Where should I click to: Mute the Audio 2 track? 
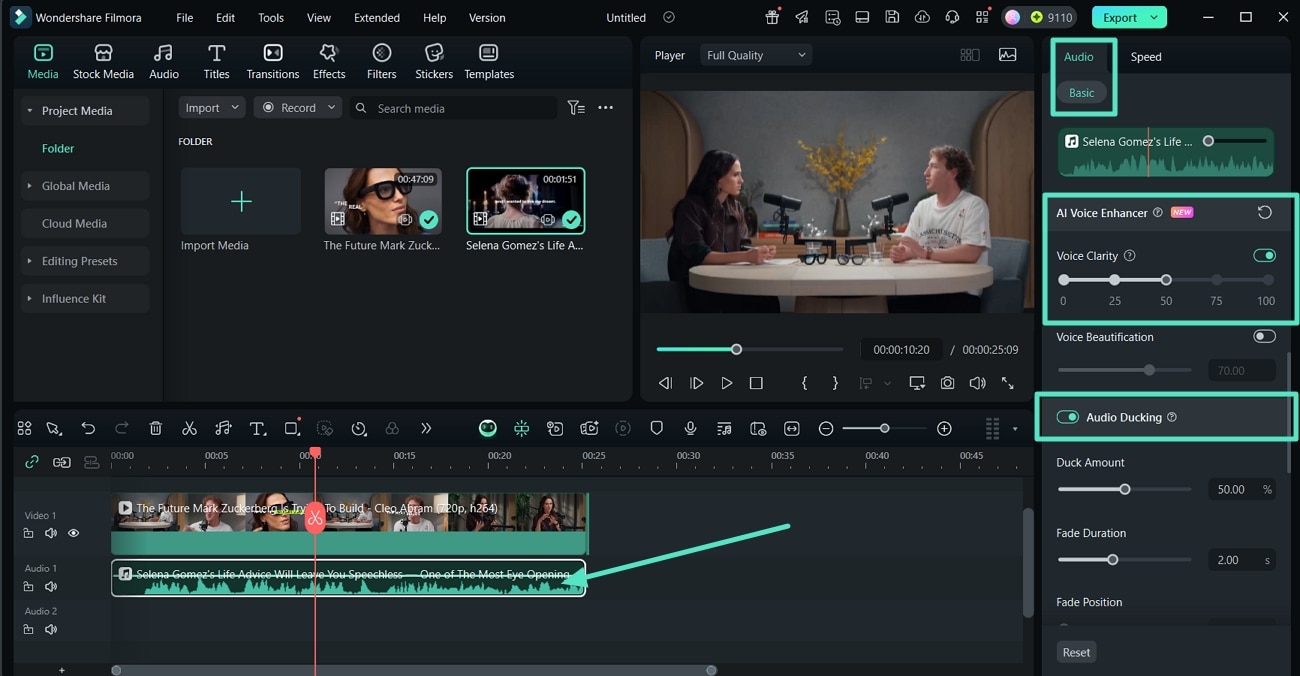coord(51,629)
